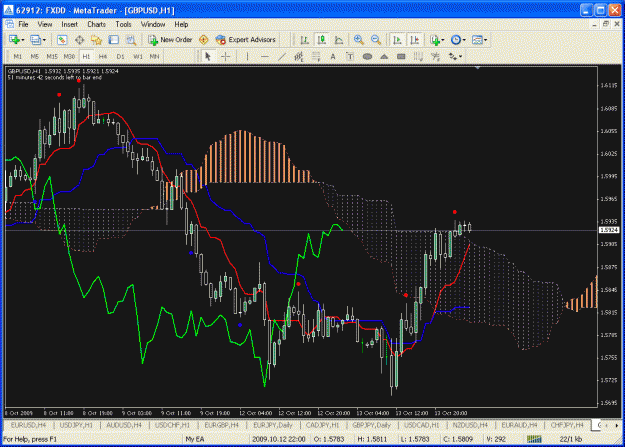The image size is (625, 447).
Task: Select the M1 timeframe
Action: [18, 57]
